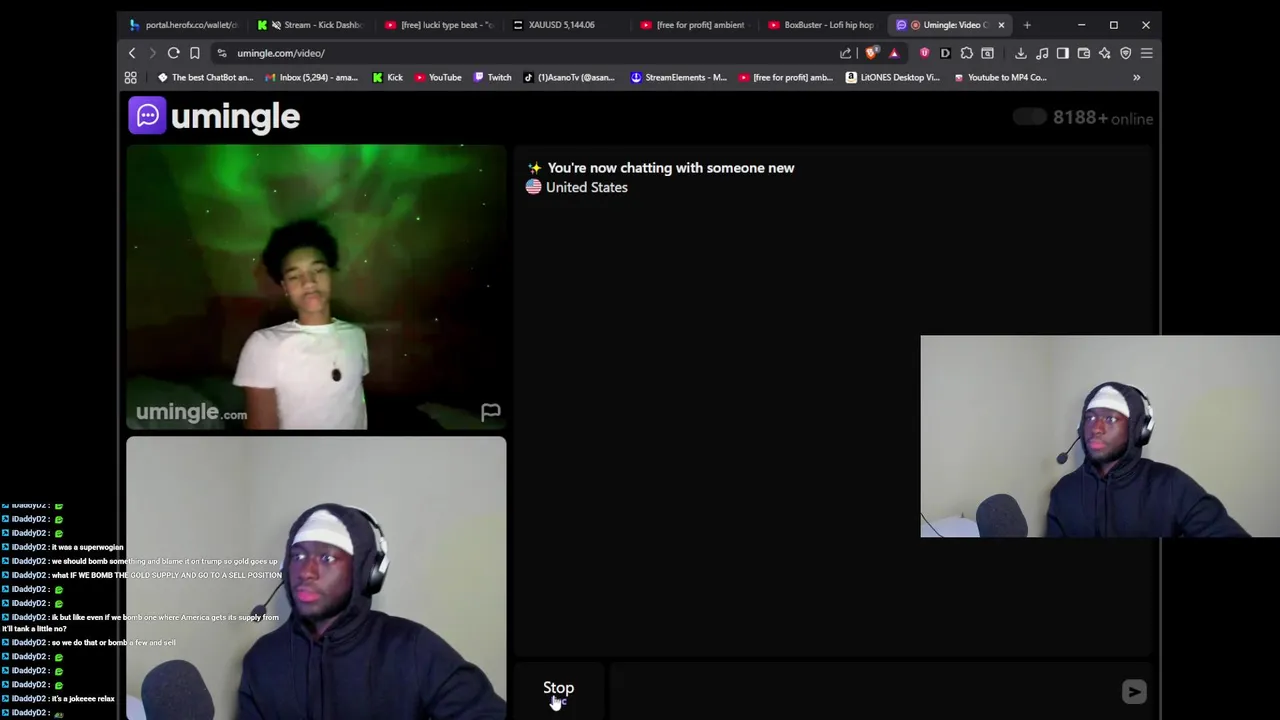Open the Brave Shields lion icon
This screenshot has width=1280, height=720.
872,53
